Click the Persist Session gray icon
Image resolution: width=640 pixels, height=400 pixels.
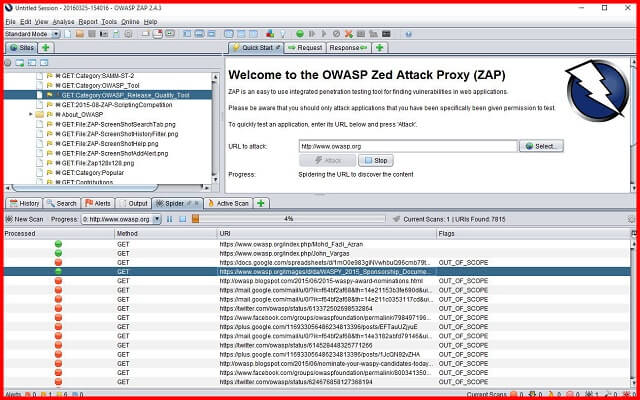click(92, 34)
